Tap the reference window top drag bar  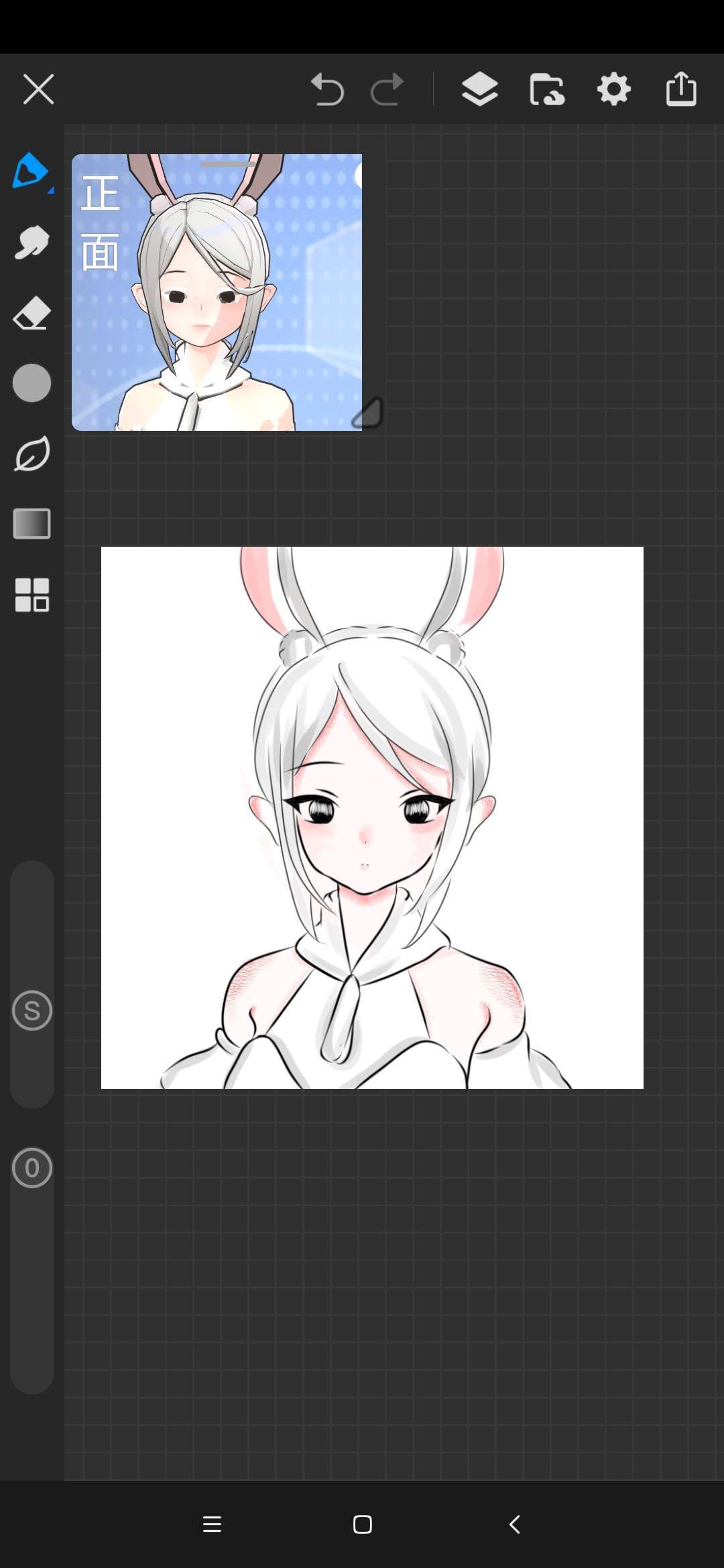(228, 164)
